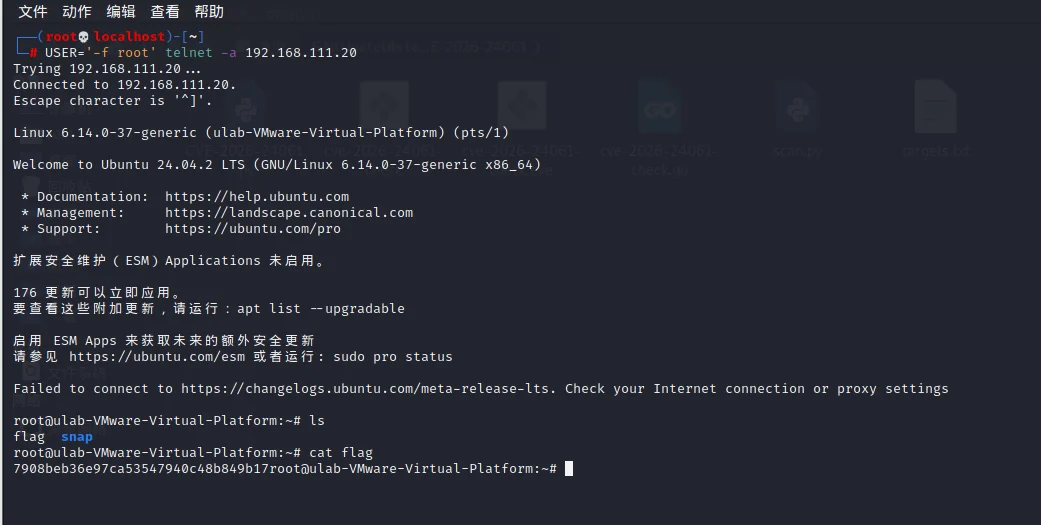Click the telnet command in the first line
The image size is (1041, 525).
[x=189, y=52]
